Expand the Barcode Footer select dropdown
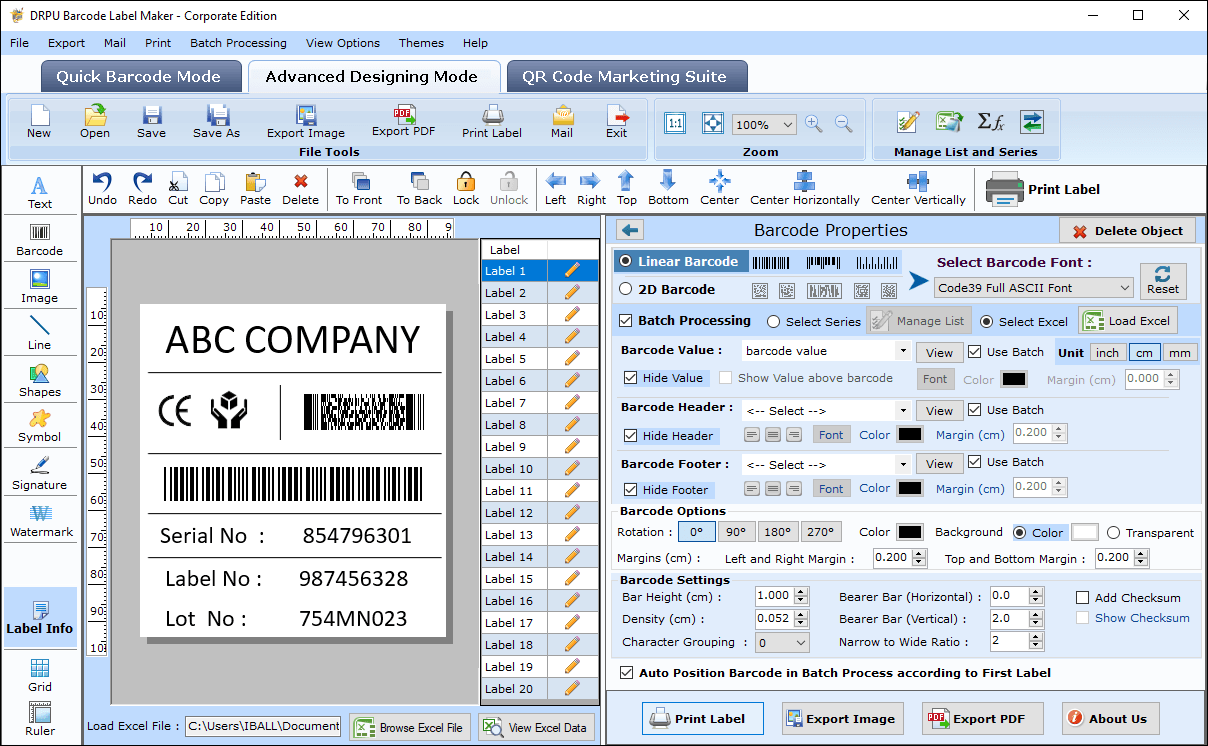The width and height of the screenshot is (1208, 746). pos(903,465)
